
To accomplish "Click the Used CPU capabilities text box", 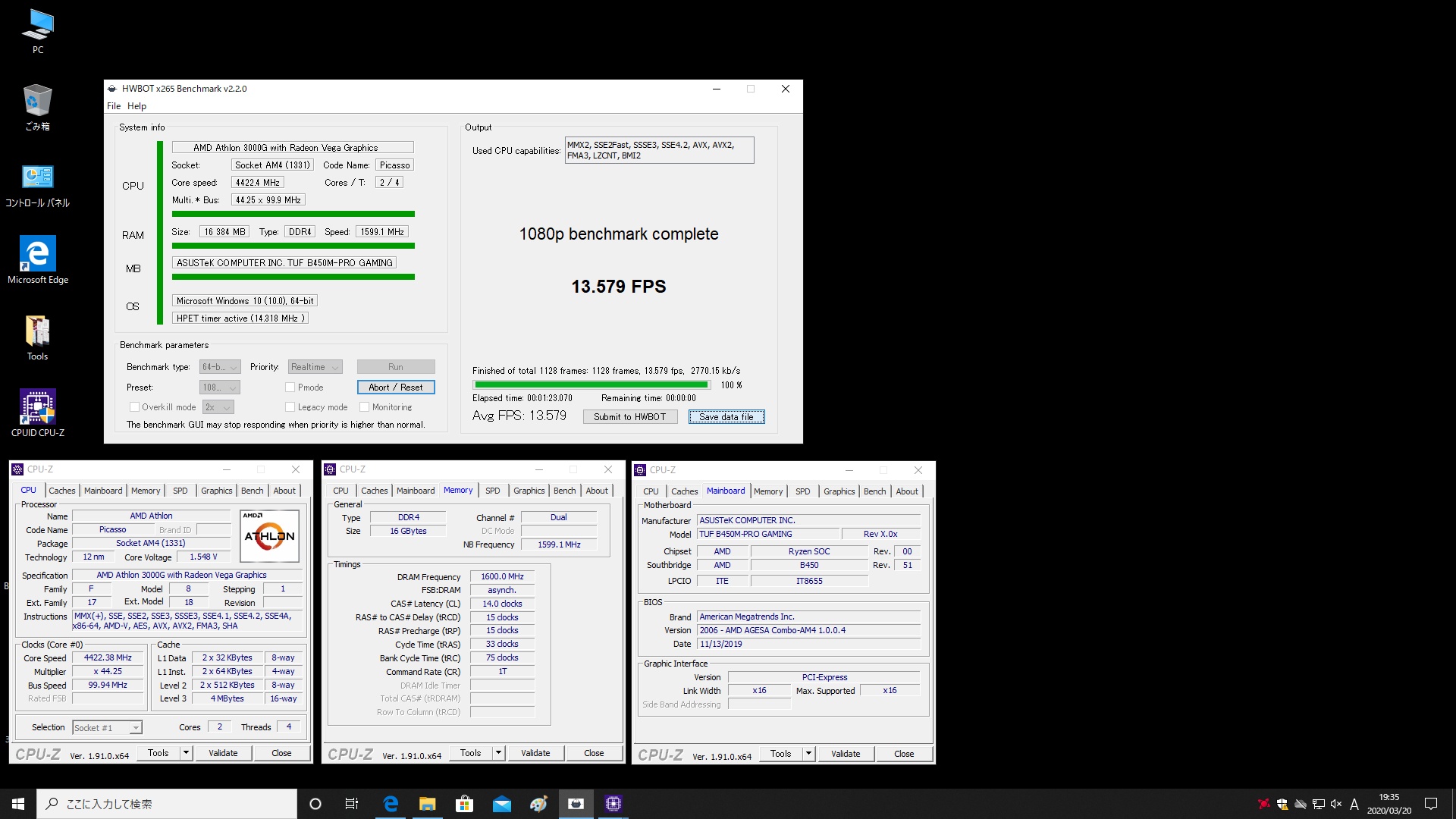I will point(660,150).
